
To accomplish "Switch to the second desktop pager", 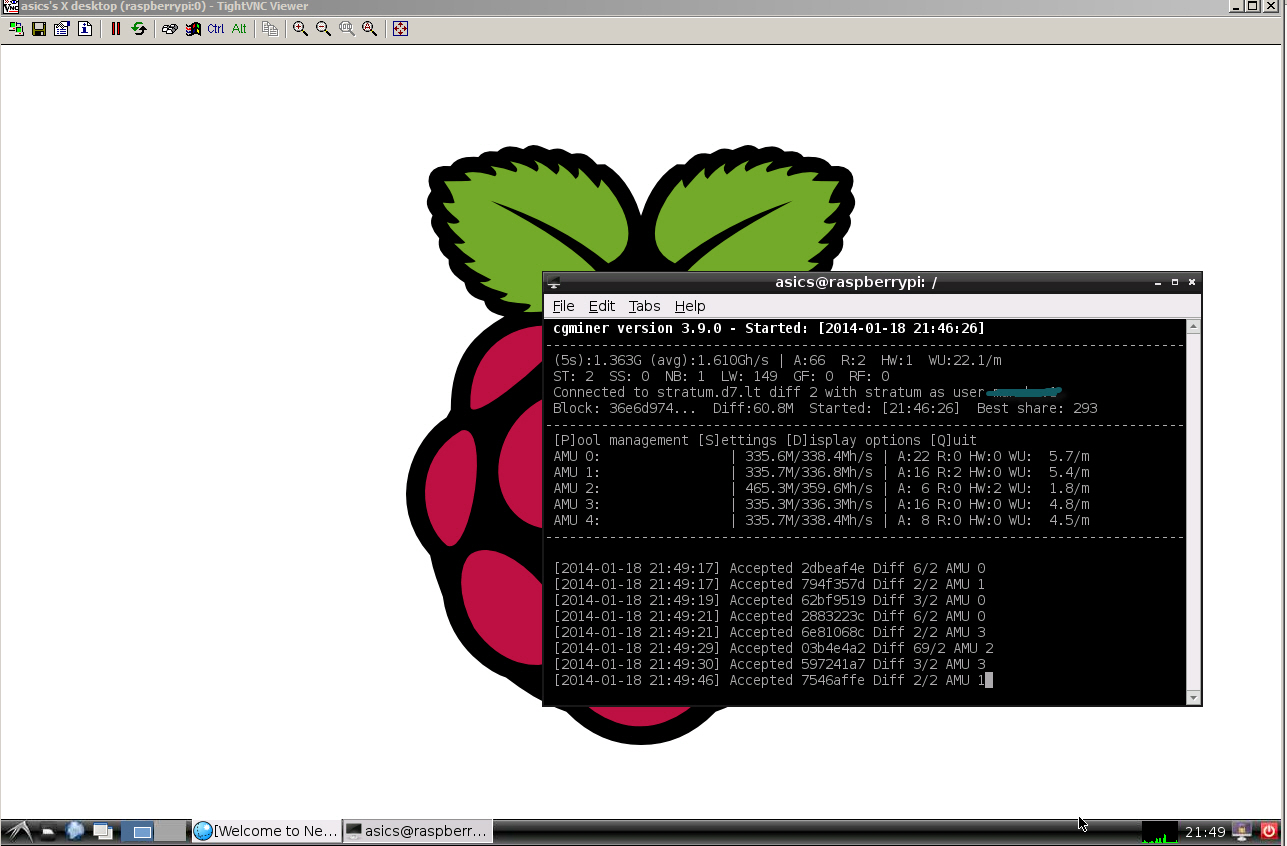I will coord(172,831).
